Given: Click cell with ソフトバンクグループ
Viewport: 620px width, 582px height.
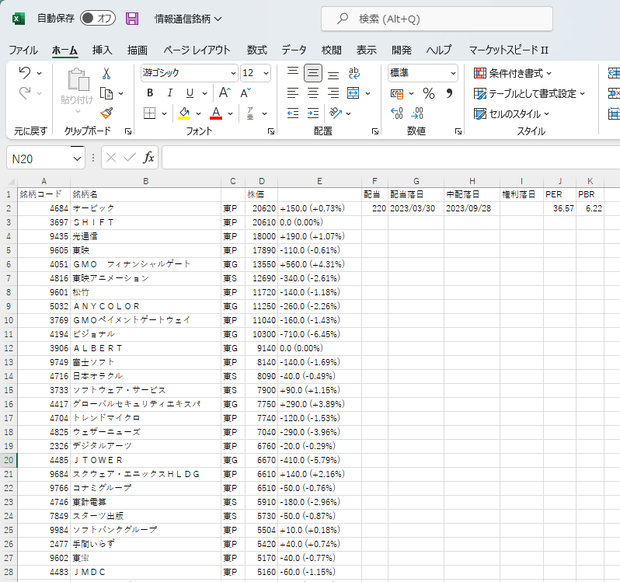Looking at the screenshot, I should 146,530.
